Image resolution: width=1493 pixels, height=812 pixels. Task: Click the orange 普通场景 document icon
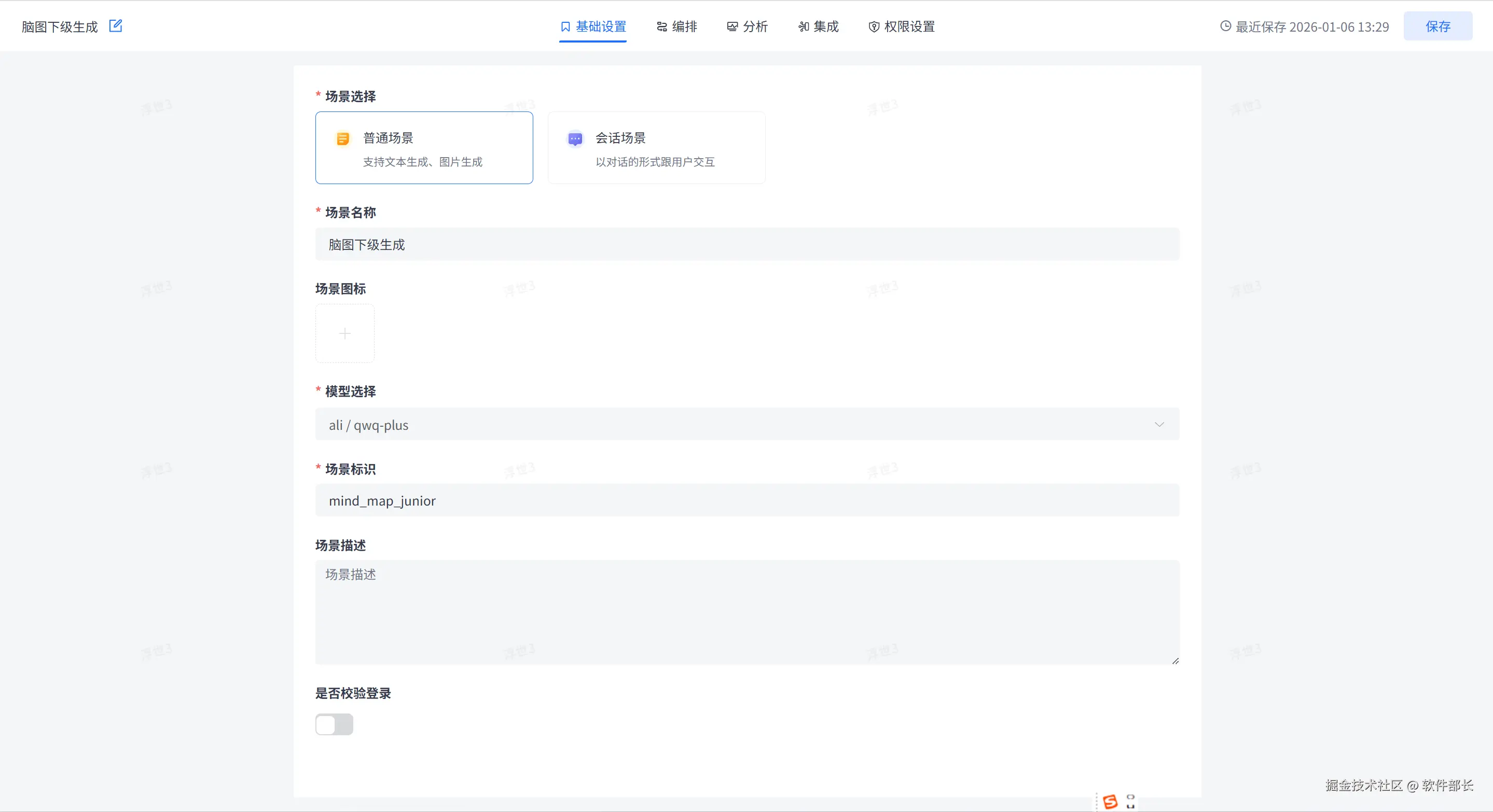click(x=342, y=139)
